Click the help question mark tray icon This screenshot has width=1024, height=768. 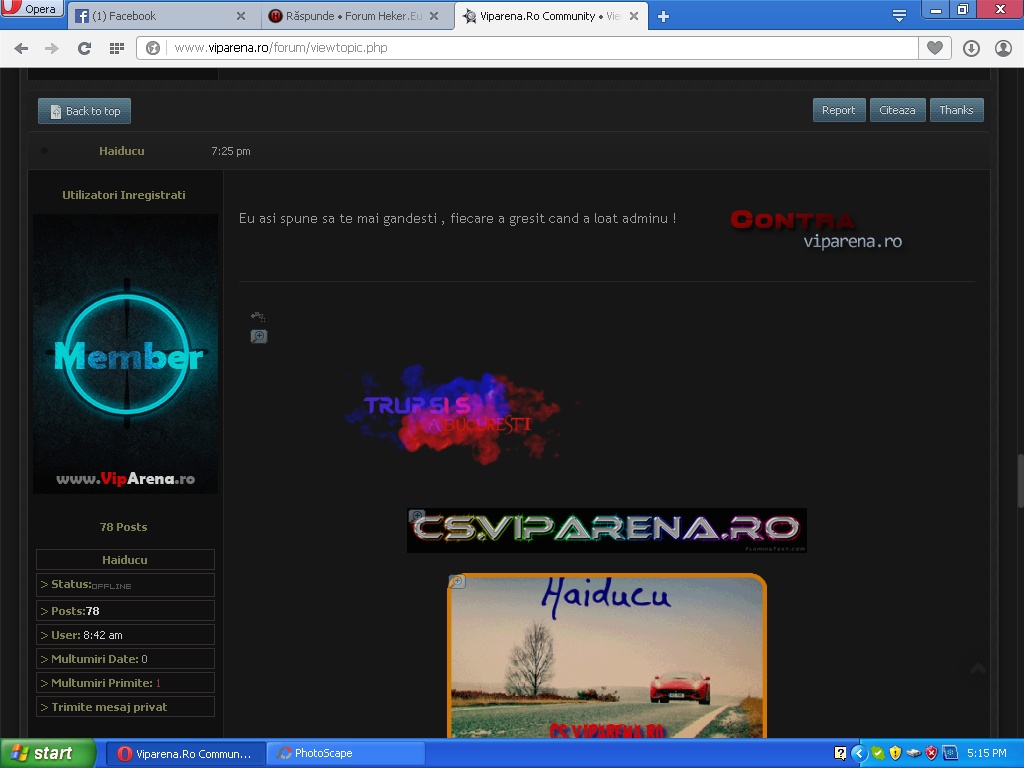click(x=840, y=753)
